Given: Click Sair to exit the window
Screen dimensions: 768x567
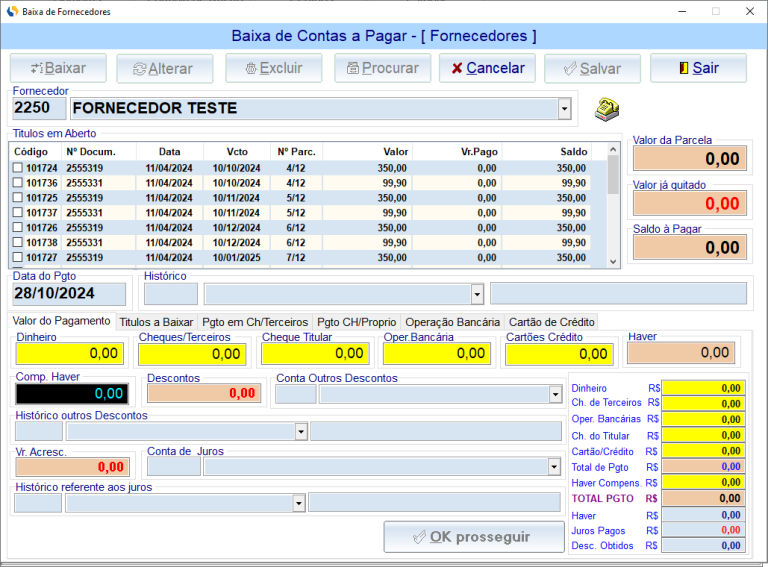Looking at the screenshot, I should tap(698, 68).
